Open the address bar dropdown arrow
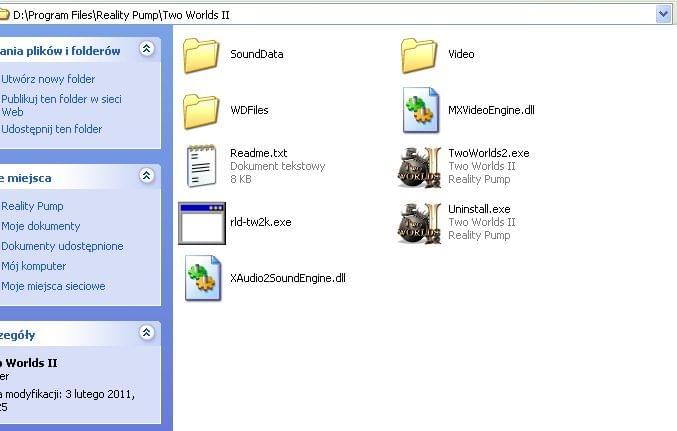Image resolution: width=677 pixels, height=431 pixels. (664, 14)
